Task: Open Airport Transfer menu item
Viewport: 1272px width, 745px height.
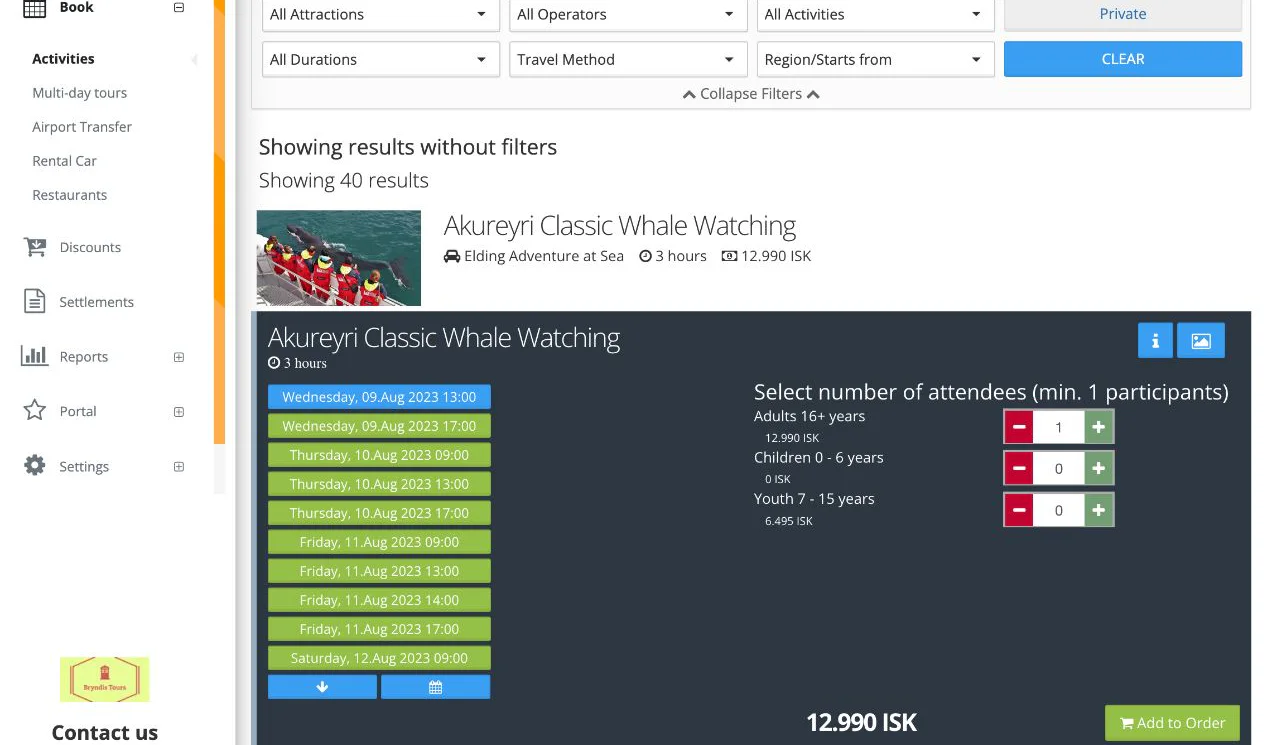Action: pos(82,127)
